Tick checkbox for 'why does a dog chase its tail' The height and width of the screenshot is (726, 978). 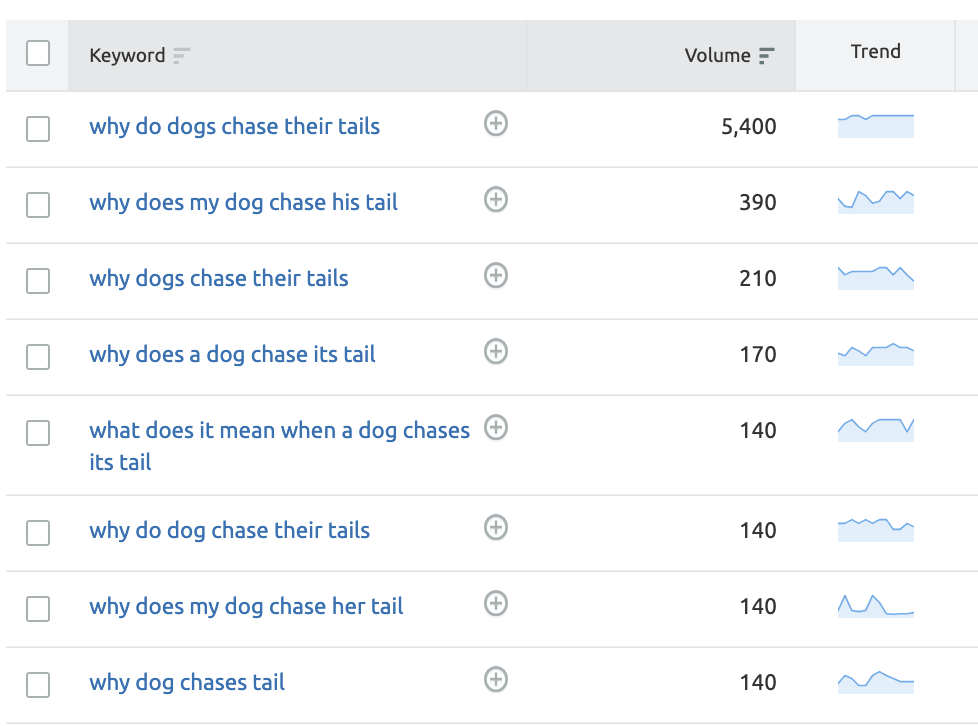pyautogui.click(x=38, y=356)
